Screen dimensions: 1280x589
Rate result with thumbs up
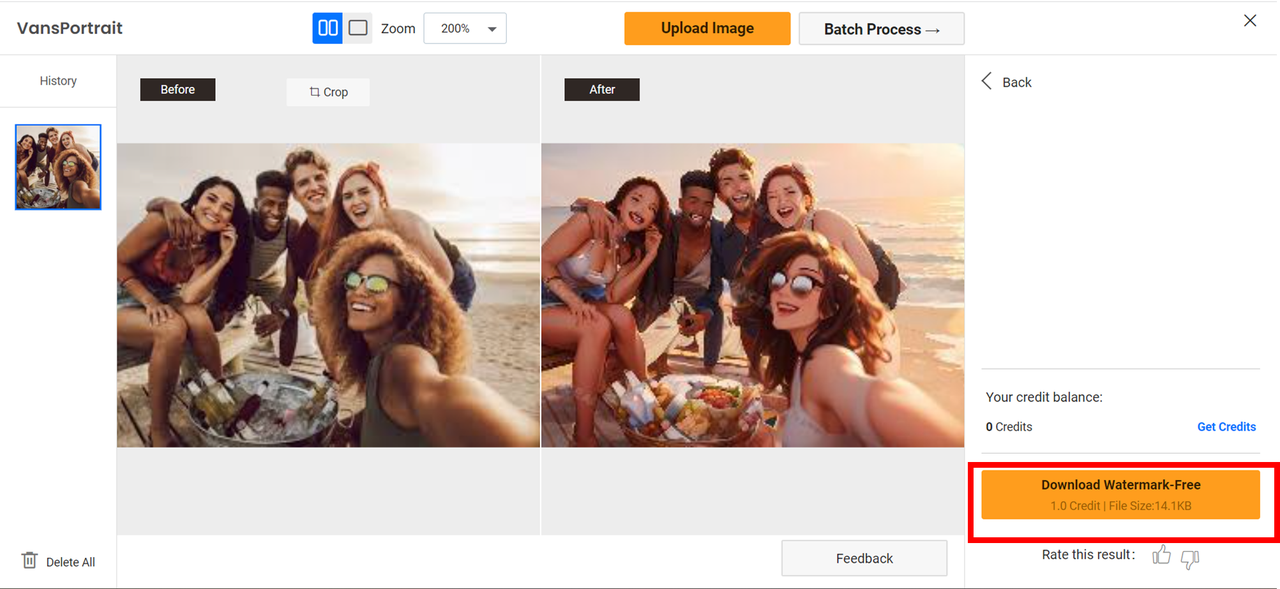(x=1161, y=555)
